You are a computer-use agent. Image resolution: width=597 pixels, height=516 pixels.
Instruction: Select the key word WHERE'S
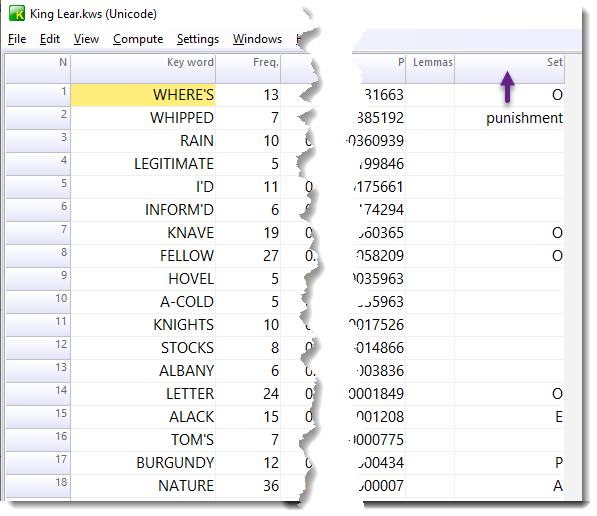143,95
